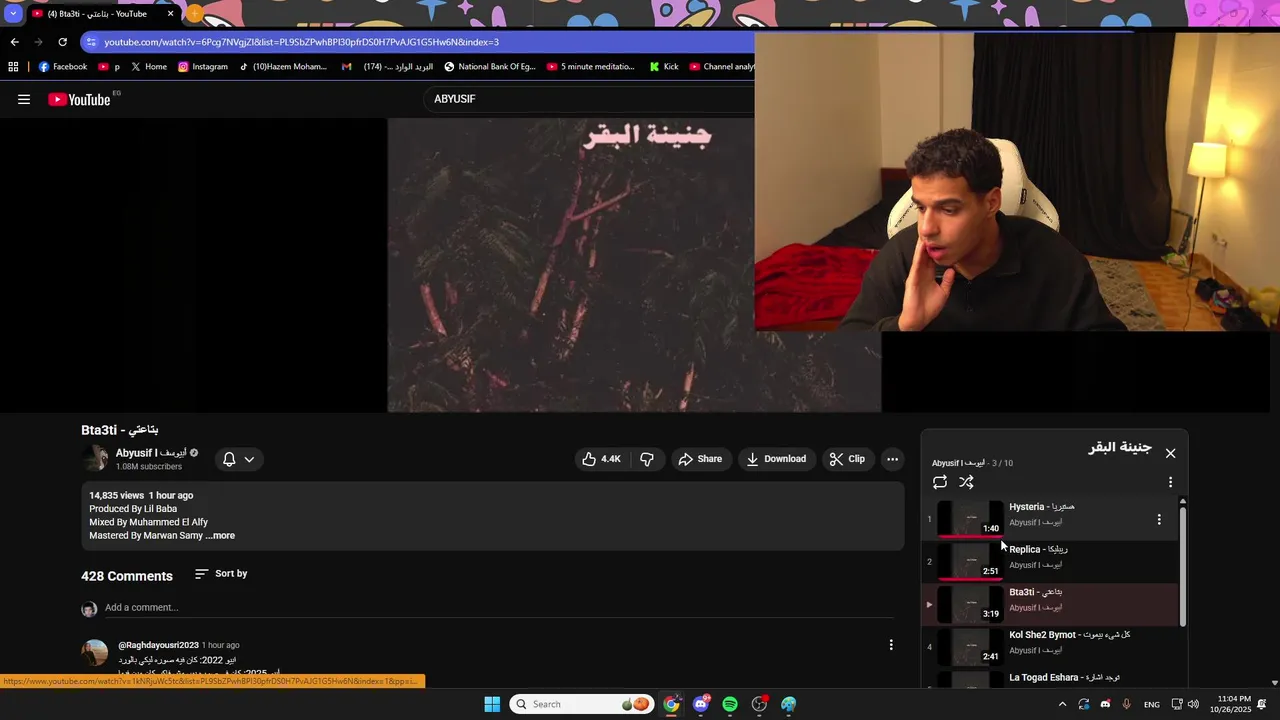The image size is (1280, 720).
Task: Open playlist panel three-dot menu
Action: point(1170,482)
